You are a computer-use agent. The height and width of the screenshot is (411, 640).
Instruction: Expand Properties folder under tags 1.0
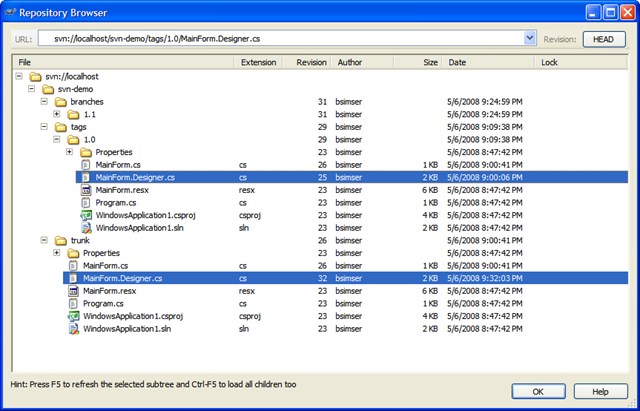coord(69,152)
